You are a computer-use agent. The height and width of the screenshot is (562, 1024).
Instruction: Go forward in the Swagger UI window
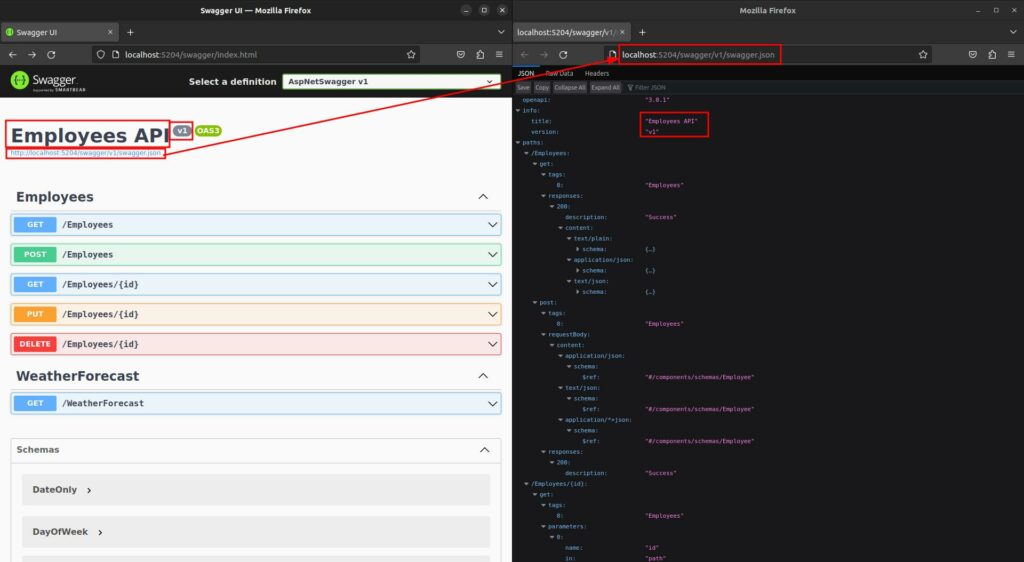click(x=32, y=55)
